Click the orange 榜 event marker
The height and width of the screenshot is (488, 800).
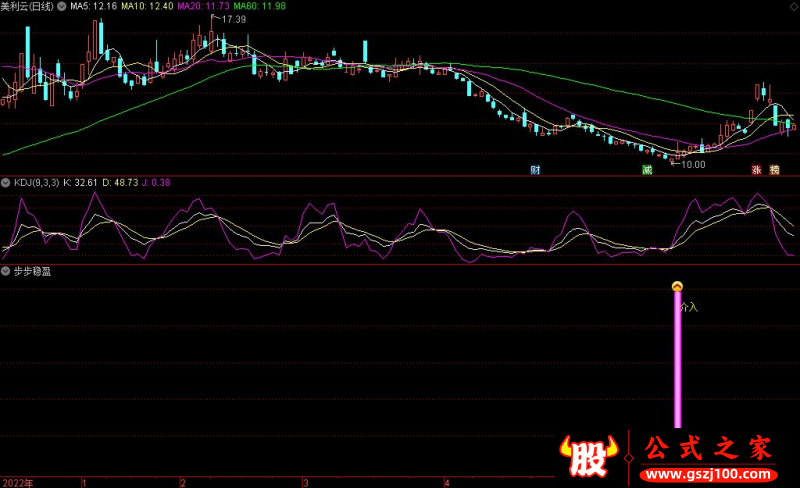774,170
